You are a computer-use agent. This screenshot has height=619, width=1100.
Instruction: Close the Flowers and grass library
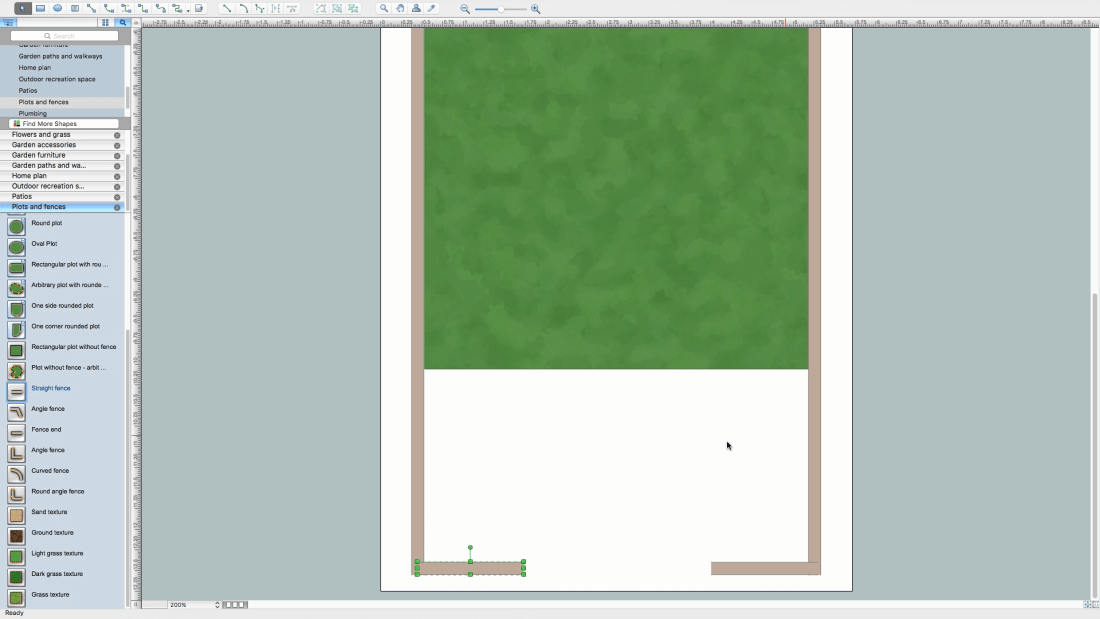(x=117, y=135)
